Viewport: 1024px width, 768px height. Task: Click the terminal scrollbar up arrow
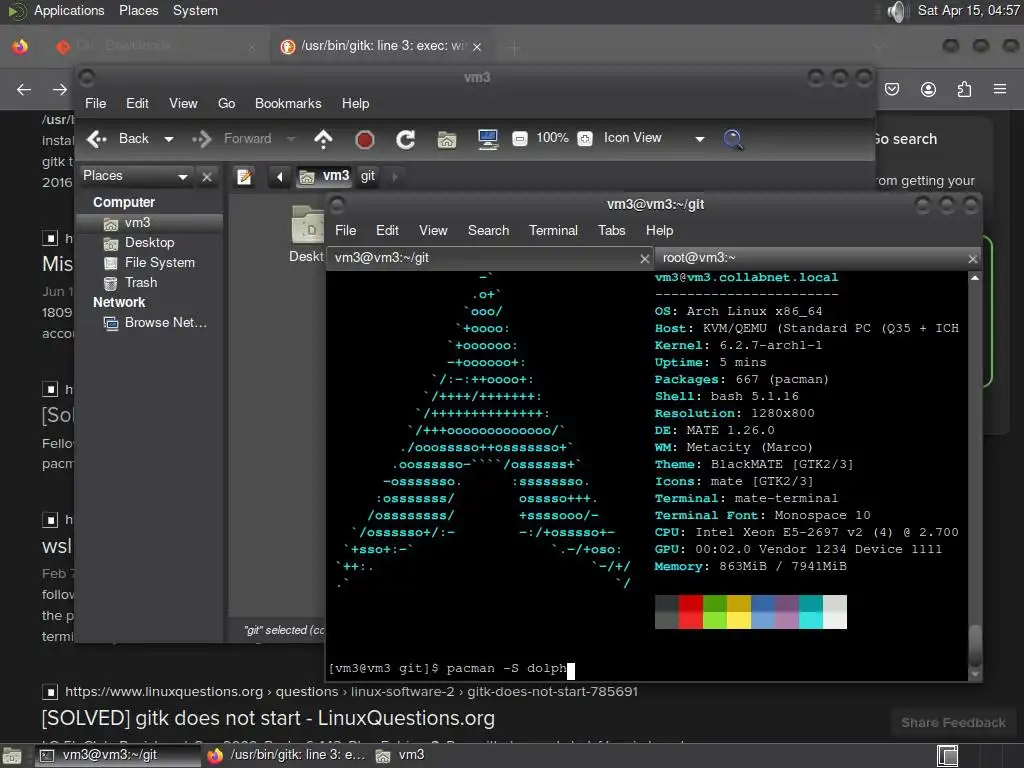coord(975,278)
